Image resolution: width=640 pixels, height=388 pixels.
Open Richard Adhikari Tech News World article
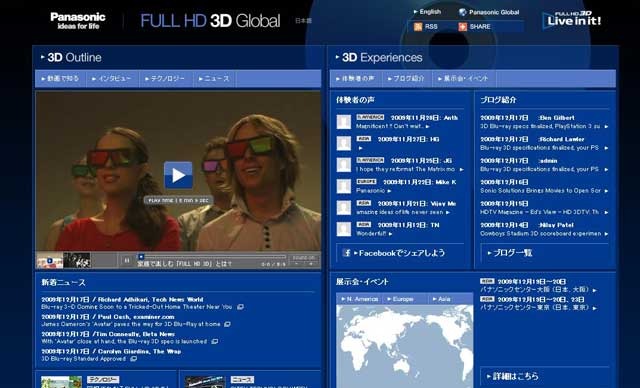122,299
